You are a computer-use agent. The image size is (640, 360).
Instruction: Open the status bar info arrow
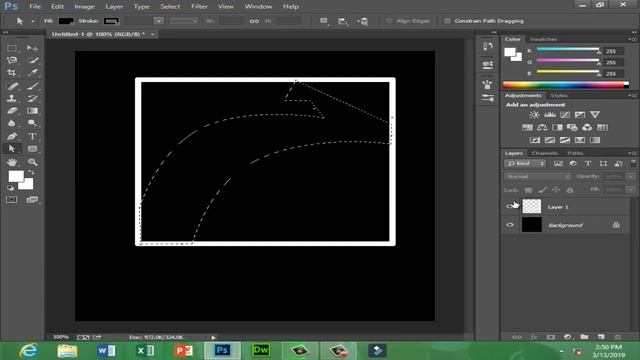coord(213,338)
